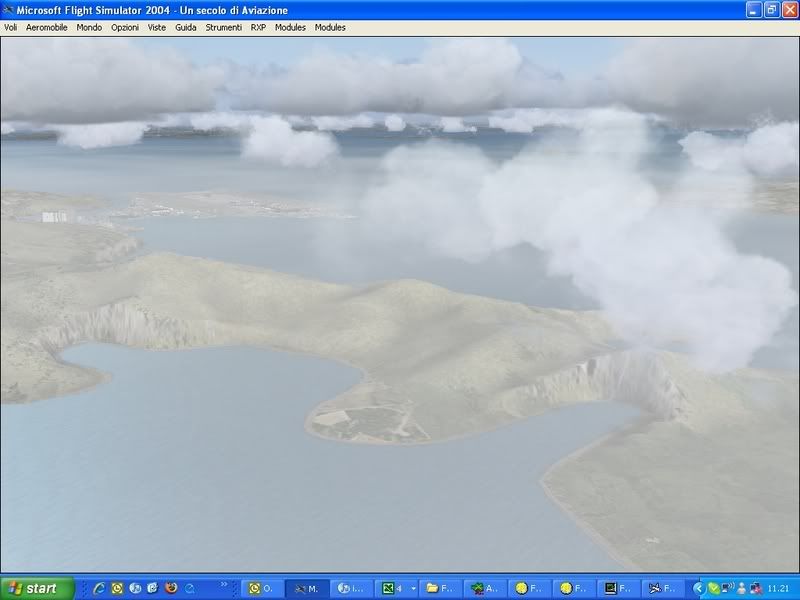Expand hidden system tray icons arrow
The image size is (800, 600).
point(698,589)
